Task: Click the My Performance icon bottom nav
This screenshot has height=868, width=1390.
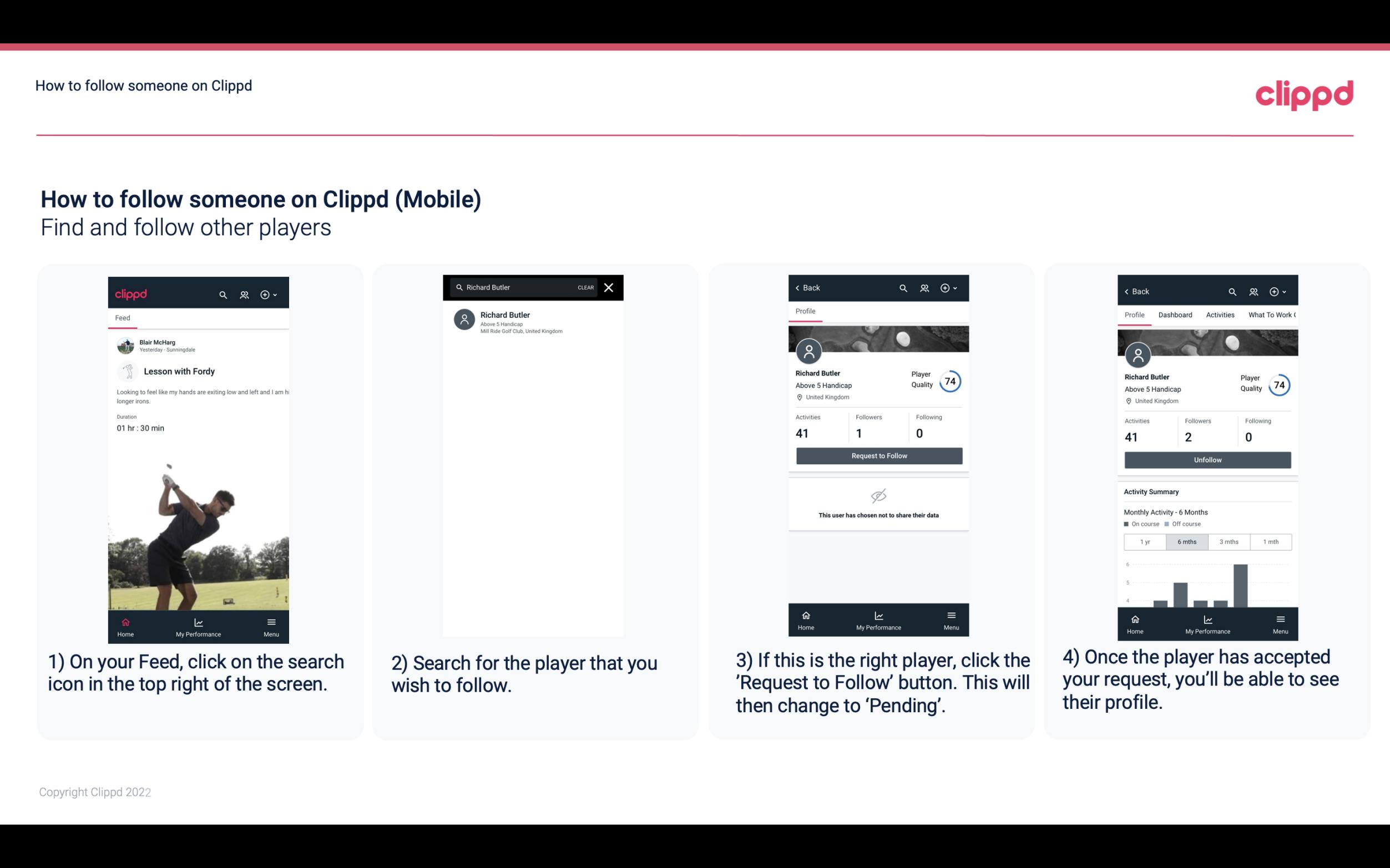Action: click(198, 622)
